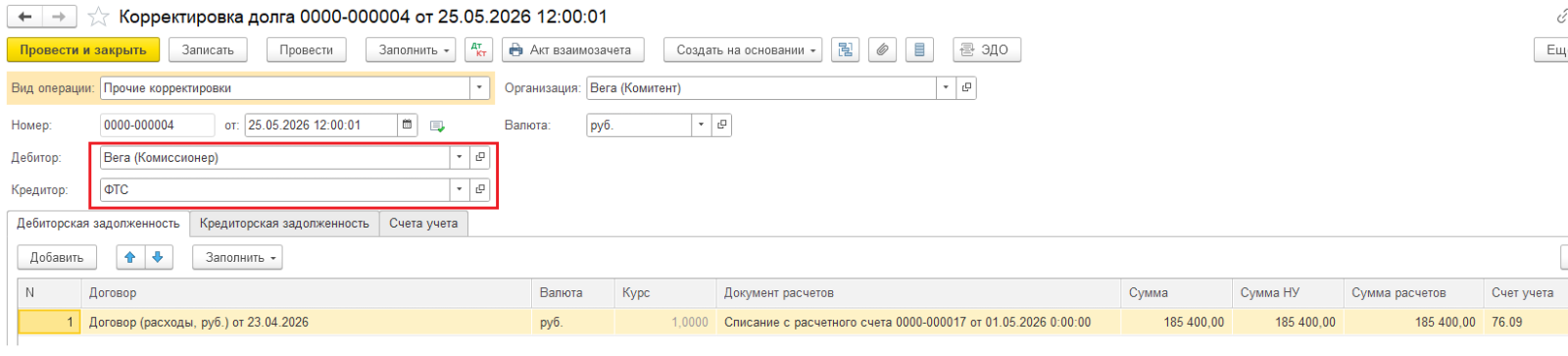Viewport: 1568px width, 356px height.
Task: Select Договор (расходы, руб.) от 23.04.2026 cell
Action: pos(307,323)
